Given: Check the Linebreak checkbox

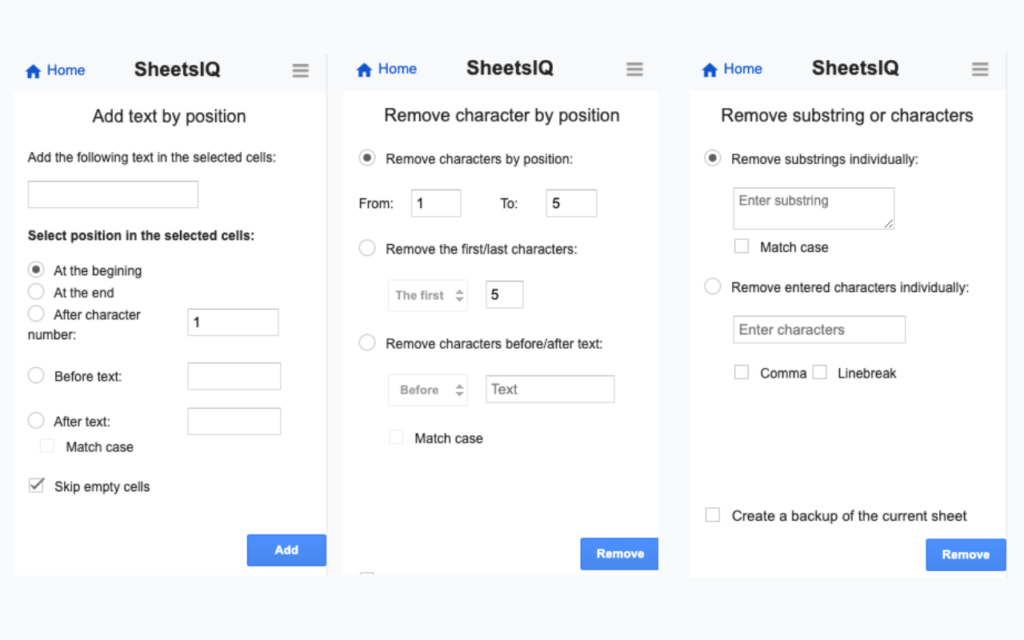Looking at the screenshot, I should pos(820,372).
